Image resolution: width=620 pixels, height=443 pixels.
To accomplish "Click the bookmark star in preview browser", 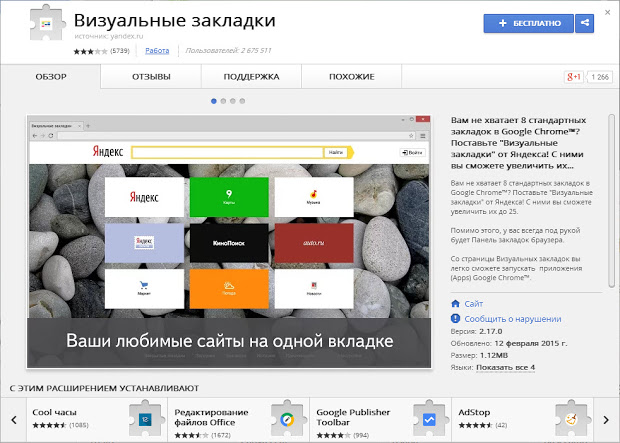I will tap(411, 136).
